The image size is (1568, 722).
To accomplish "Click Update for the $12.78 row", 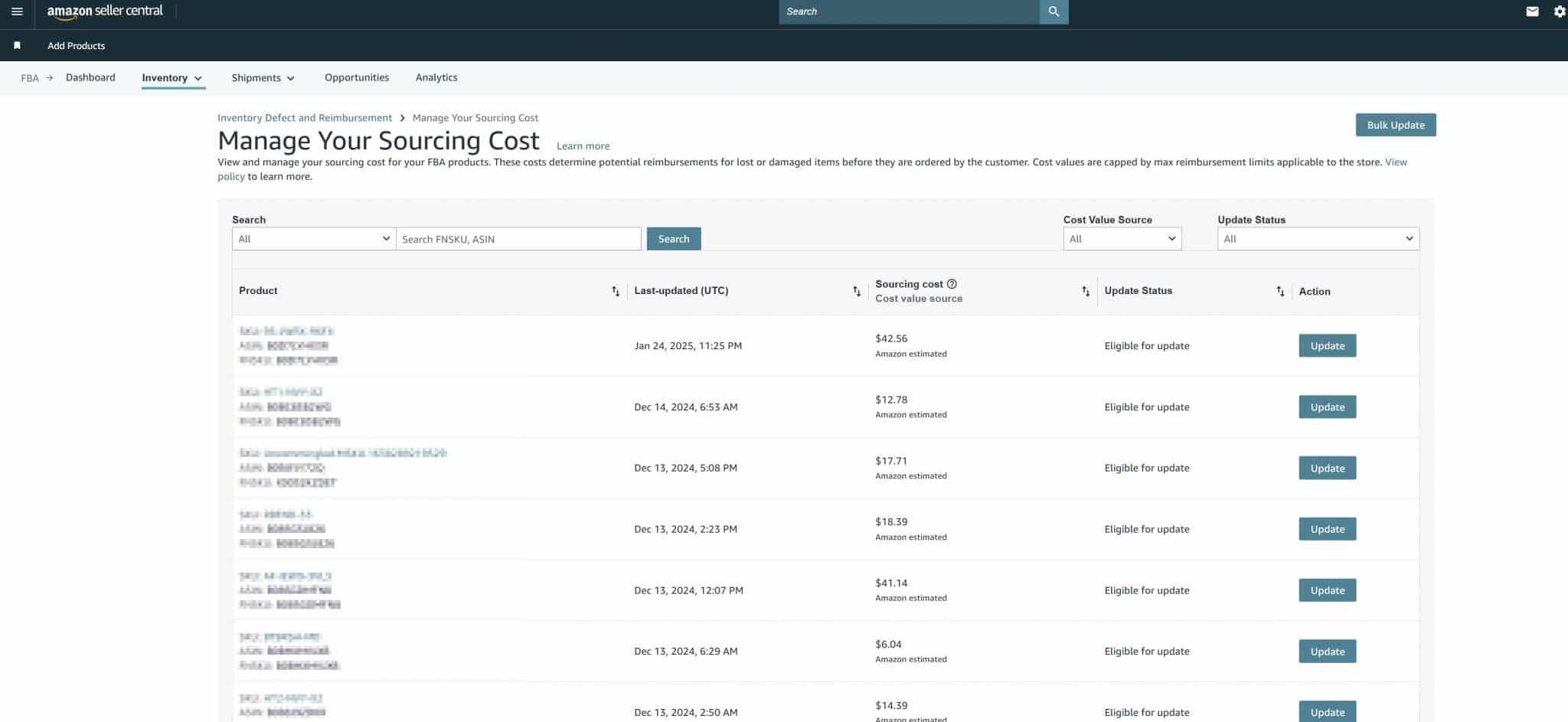I will 1328,407.
